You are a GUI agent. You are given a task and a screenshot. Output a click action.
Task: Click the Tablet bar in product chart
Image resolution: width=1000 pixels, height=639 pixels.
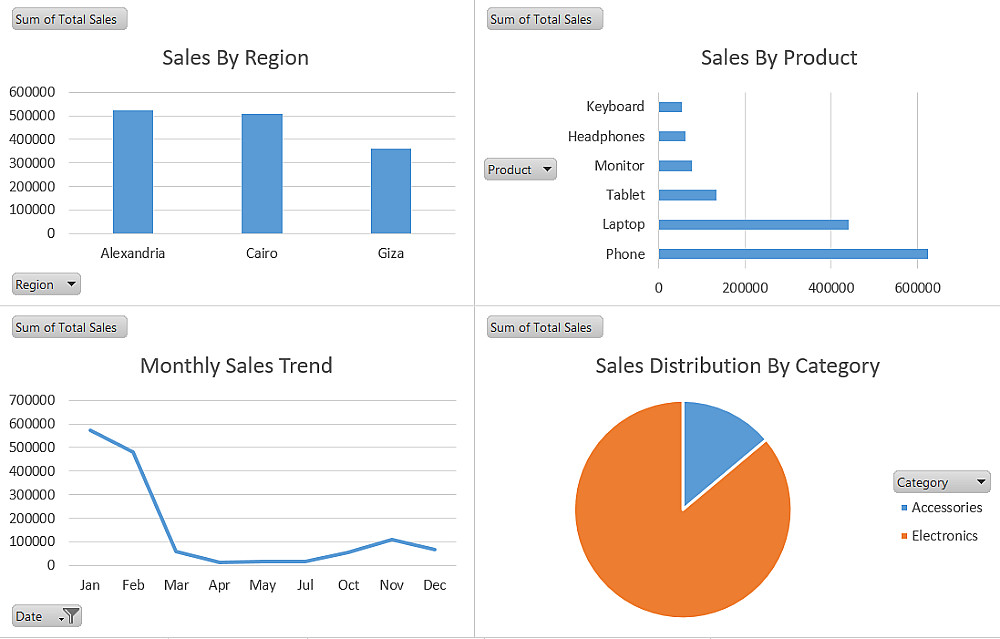tap(688, 195)
